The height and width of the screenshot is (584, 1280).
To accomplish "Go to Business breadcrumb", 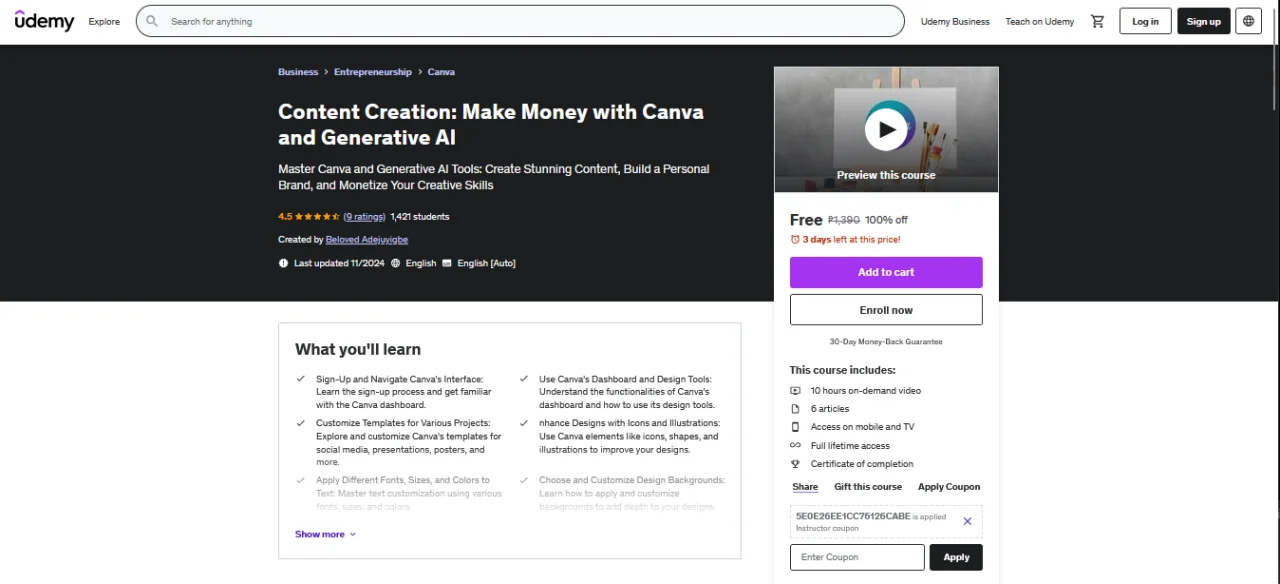I will tap(298, 72).
